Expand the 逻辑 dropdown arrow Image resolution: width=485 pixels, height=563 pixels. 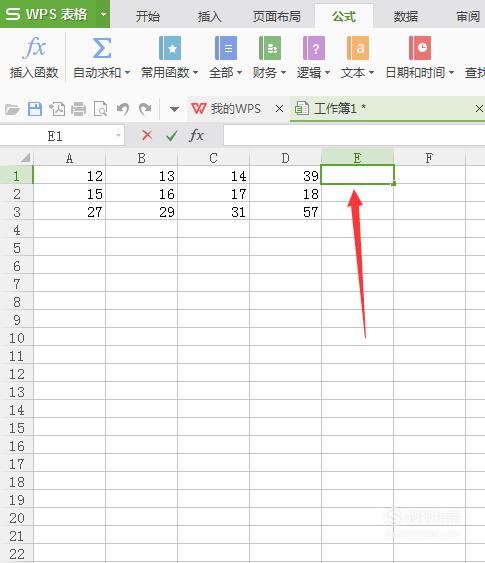click(x=327, y=73)
